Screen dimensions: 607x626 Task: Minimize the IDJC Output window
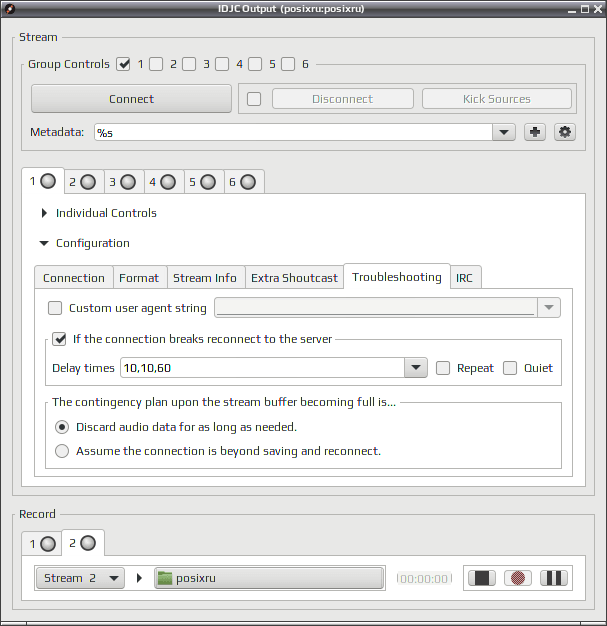tap(572, 10)
